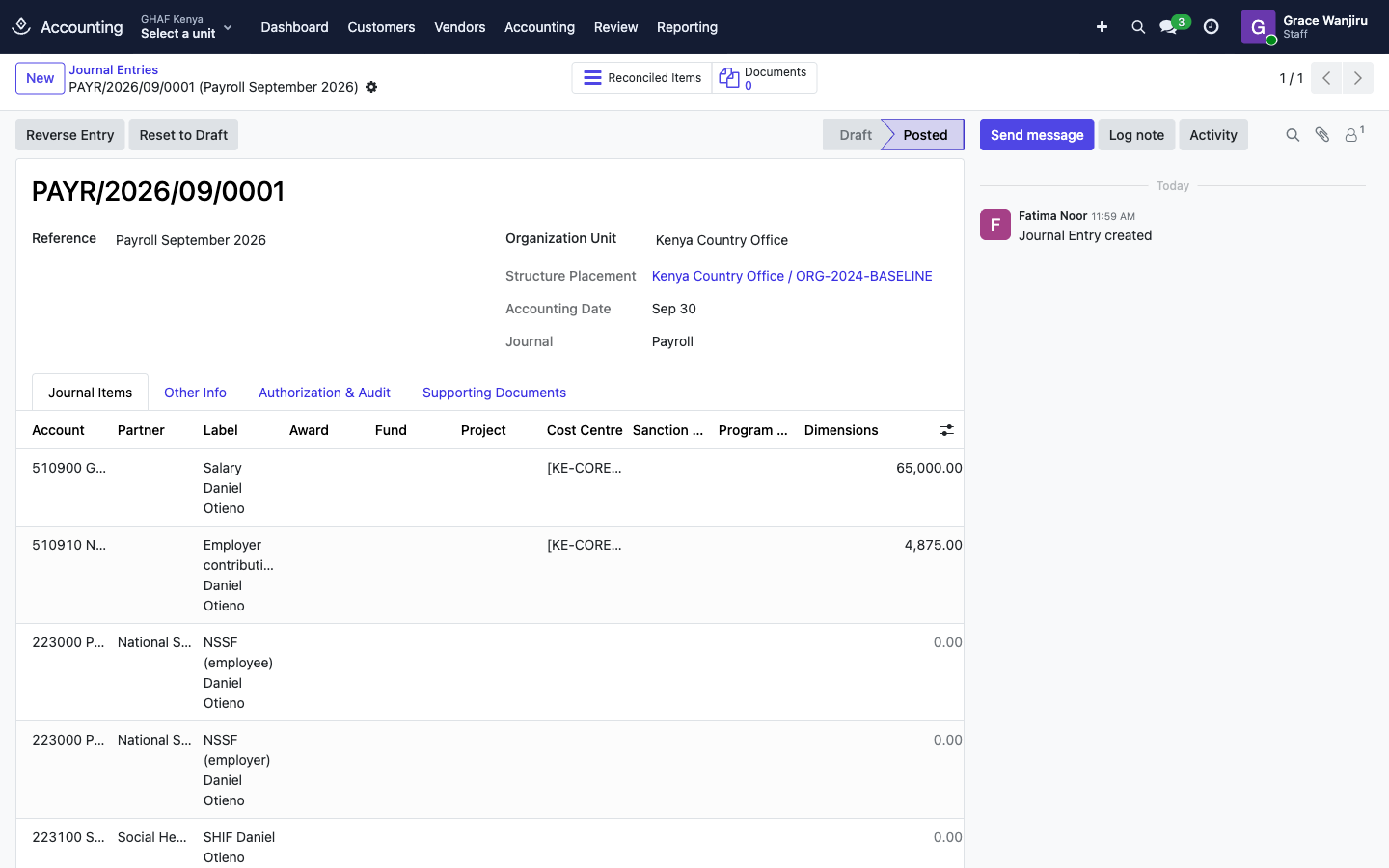Switch to Supporting Documents tab
The image size is (1389, 868).
(x=494, y=393)
